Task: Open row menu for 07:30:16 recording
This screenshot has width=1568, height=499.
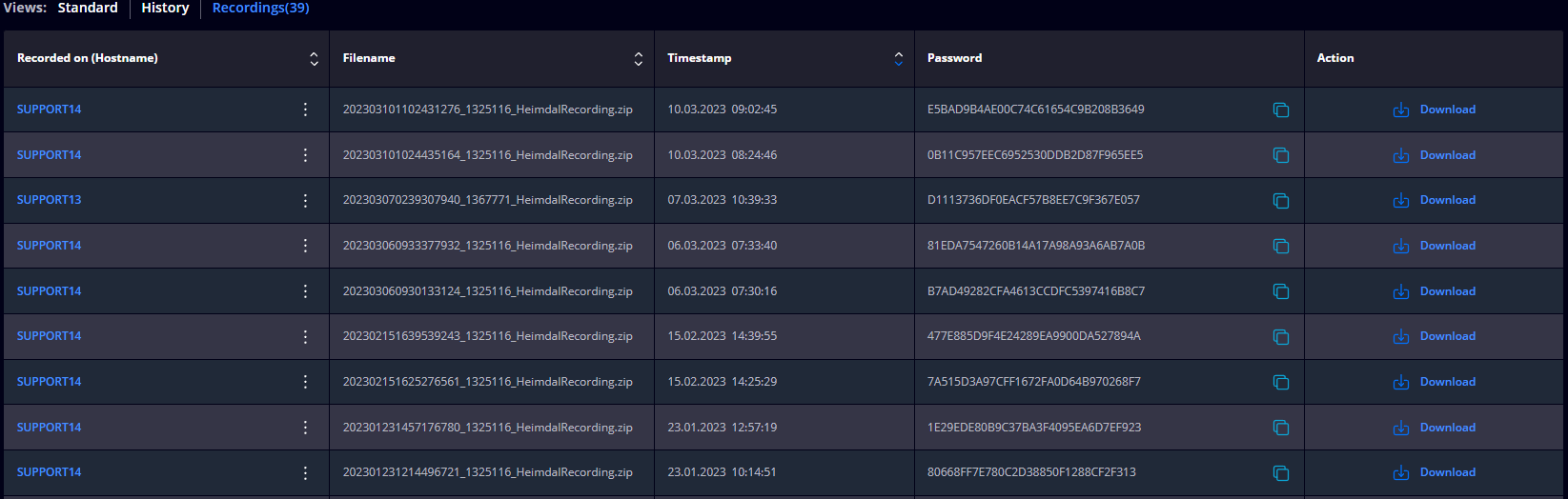Action: (305, 291)
